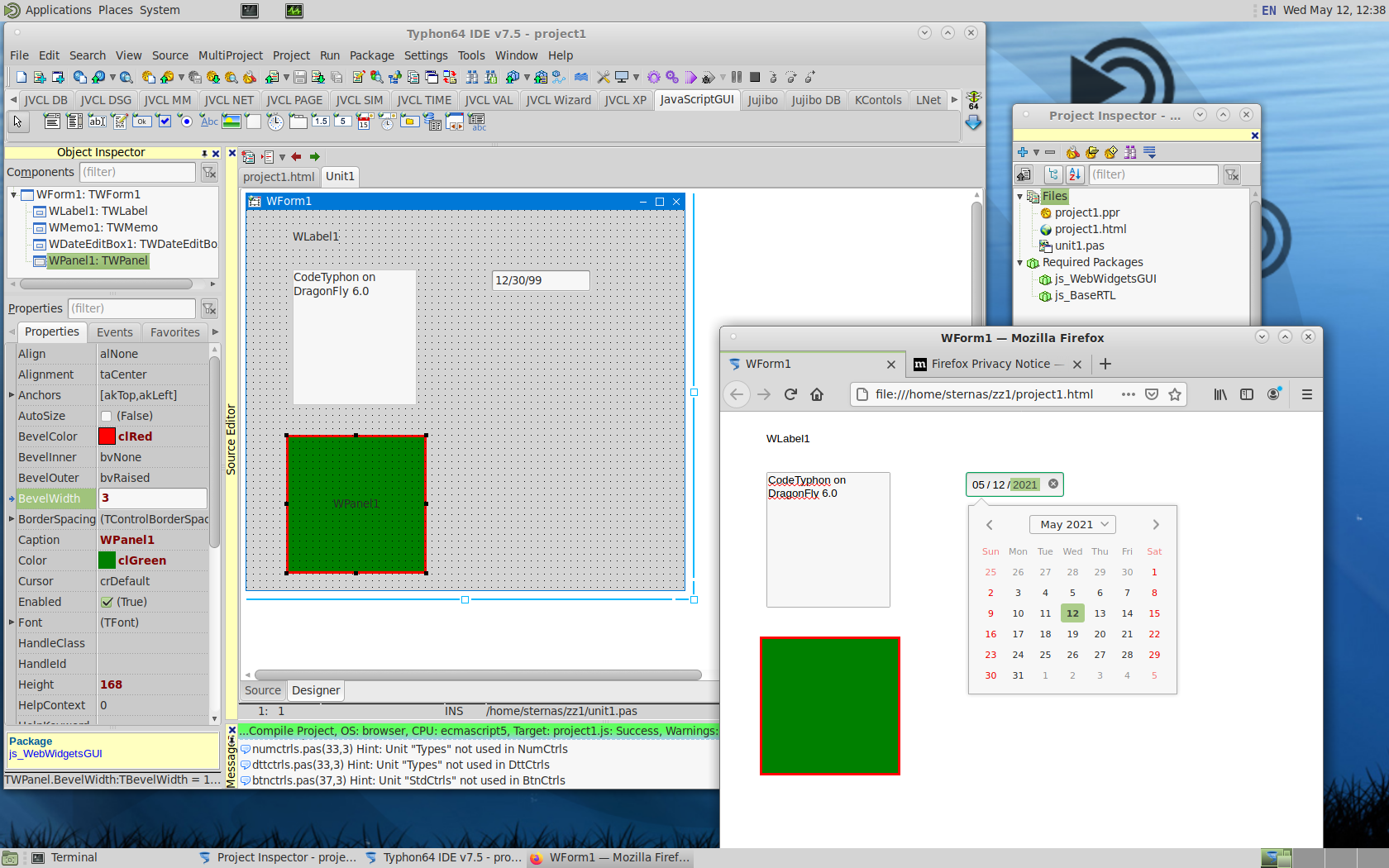The image size is (1389, 868).
Task: Open the May 2021 month dropdown in Firefox calendar
Action: pos(1072,524)
